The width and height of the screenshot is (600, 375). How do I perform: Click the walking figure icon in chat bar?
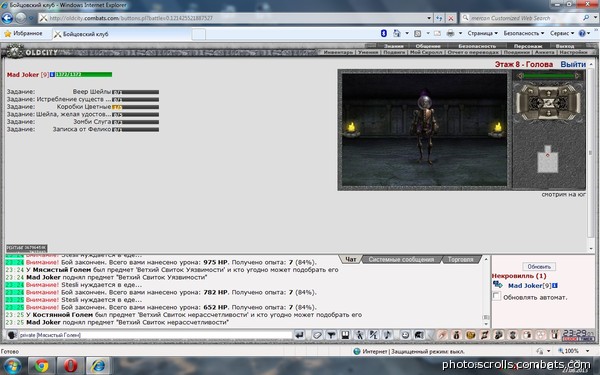click(359, 335)
